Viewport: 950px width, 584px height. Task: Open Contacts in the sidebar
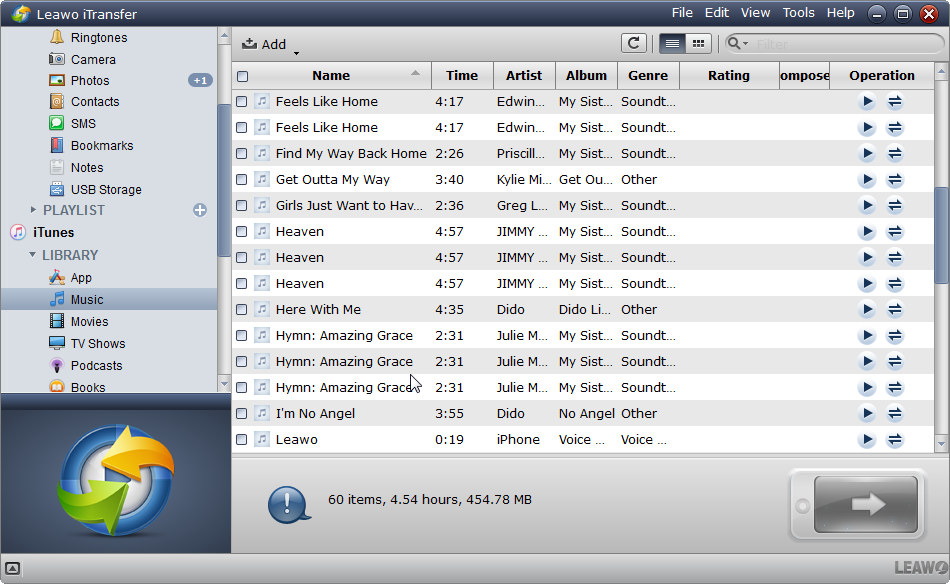(95, 102)
